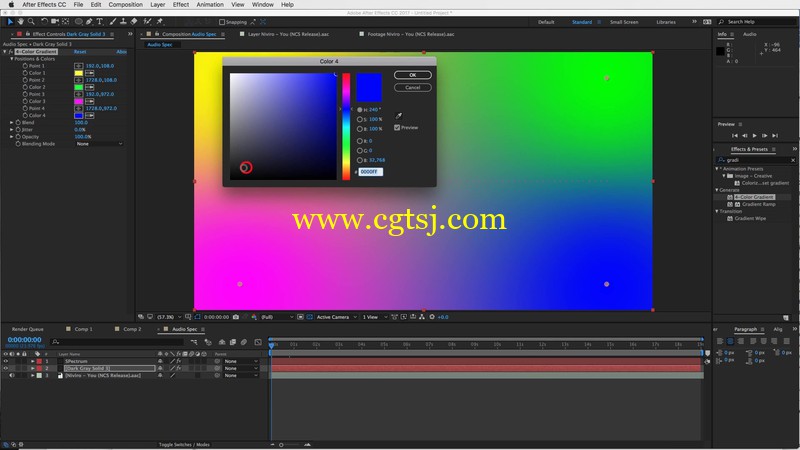800x450 pixels.
Task: Expand the Jitter property
Action: point(12,130)
